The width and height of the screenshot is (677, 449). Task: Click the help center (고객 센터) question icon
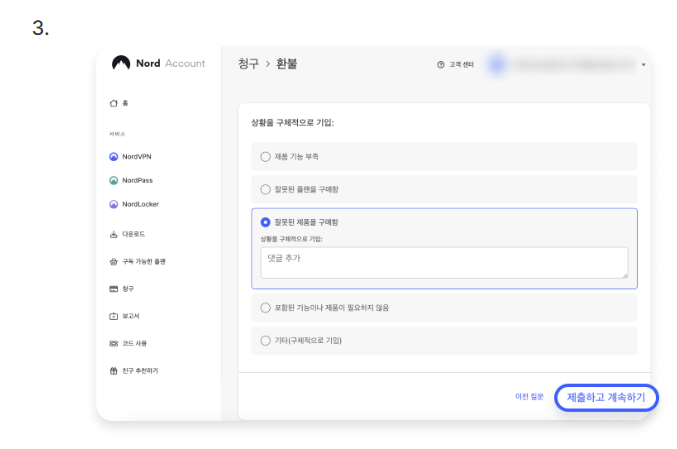440,64
